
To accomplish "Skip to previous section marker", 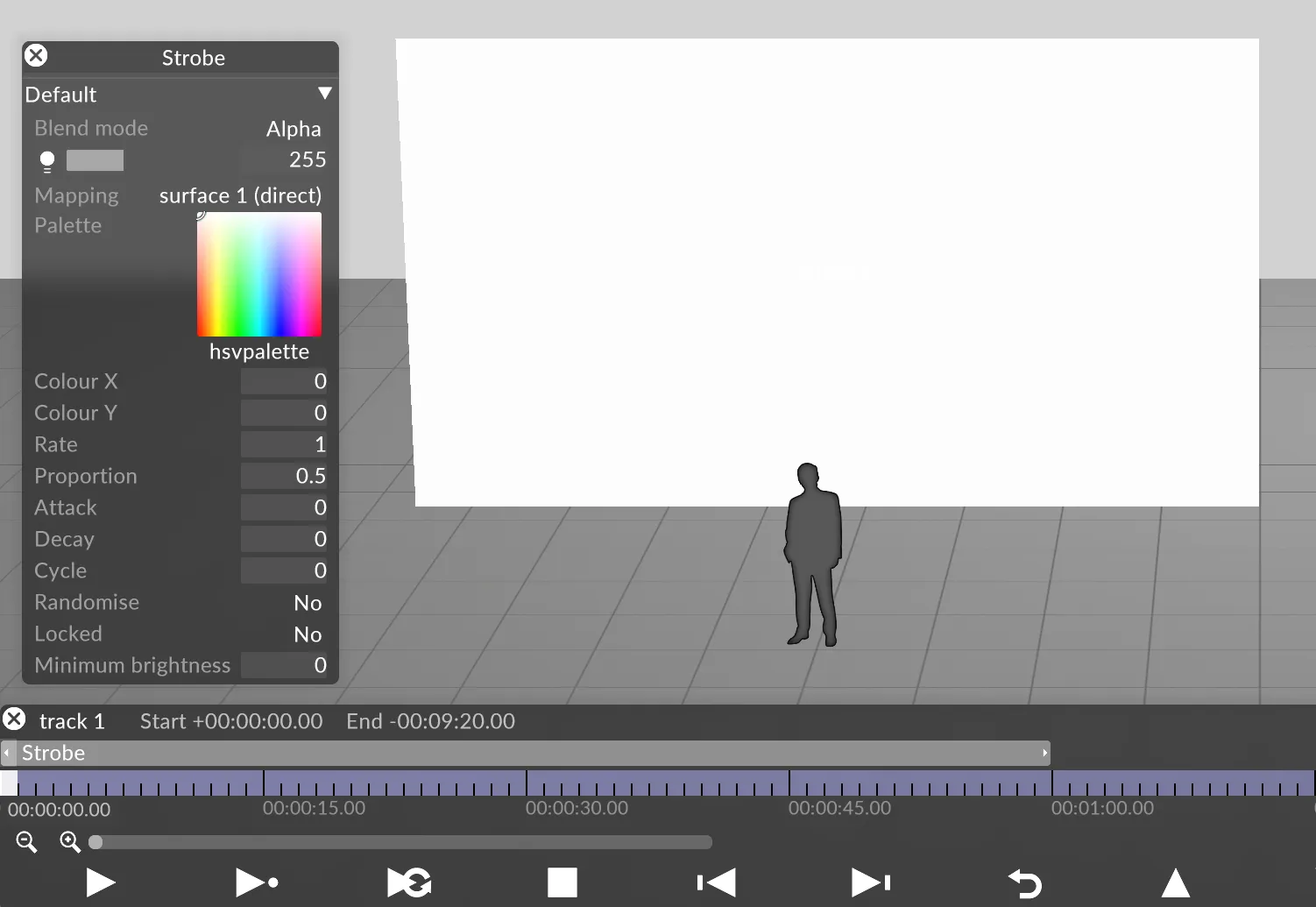I will pos(716,882).
